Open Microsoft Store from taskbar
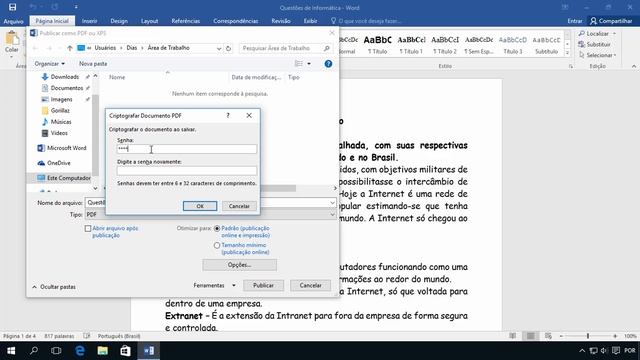The width and height of the screenshot is (640, 360). pos(125,351)
